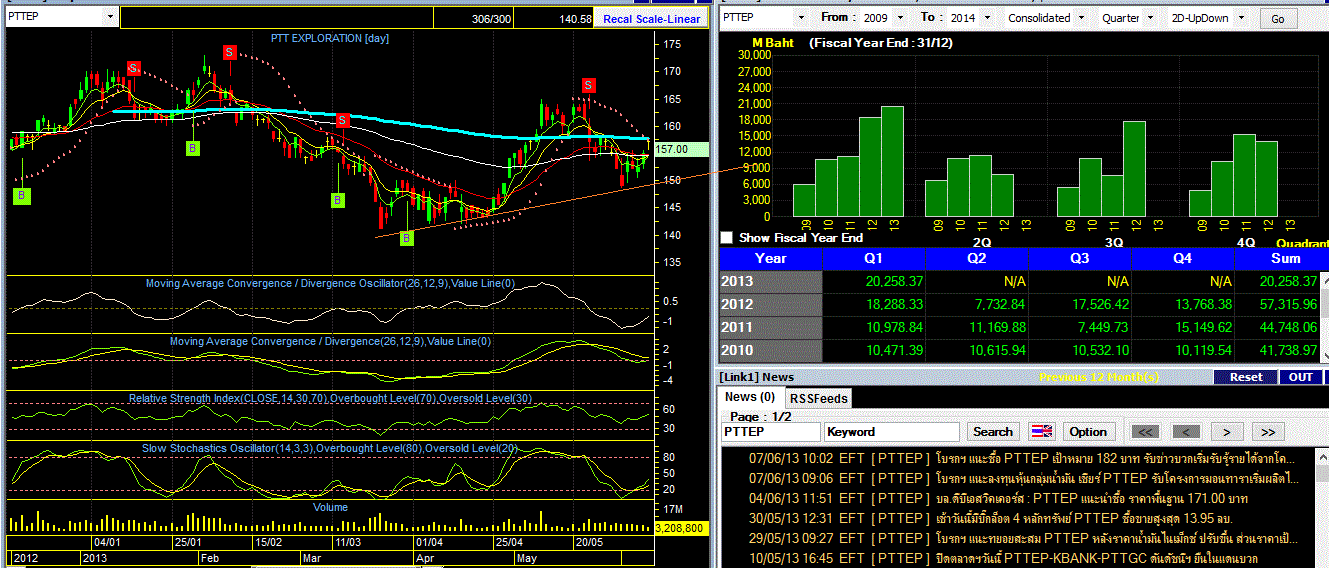This screenshot has width=1329, height=569.
Task: Click the Q2 column header
Action: [x=976, y=258]
